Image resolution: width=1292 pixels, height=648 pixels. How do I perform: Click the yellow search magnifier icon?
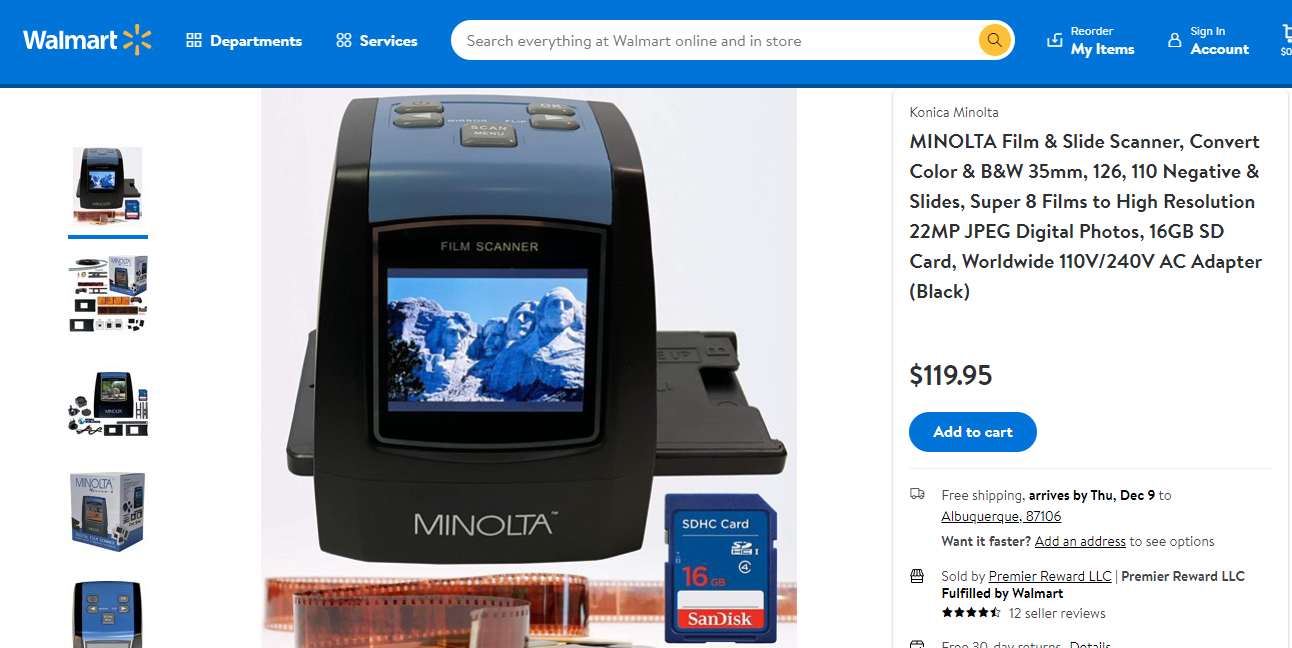coord(994,40)
